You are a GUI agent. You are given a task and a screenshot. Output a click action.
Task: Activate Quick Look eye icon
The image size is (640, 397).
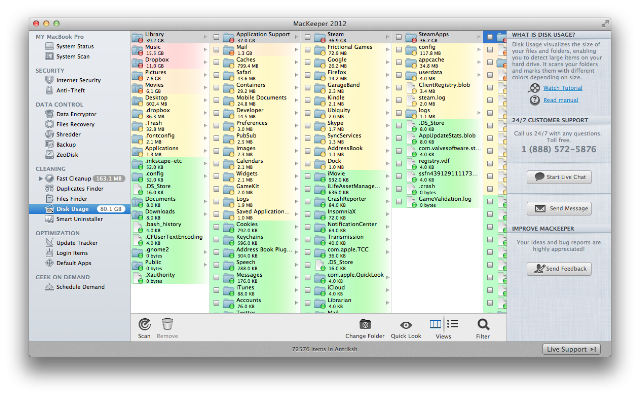(x=406, y=325)
